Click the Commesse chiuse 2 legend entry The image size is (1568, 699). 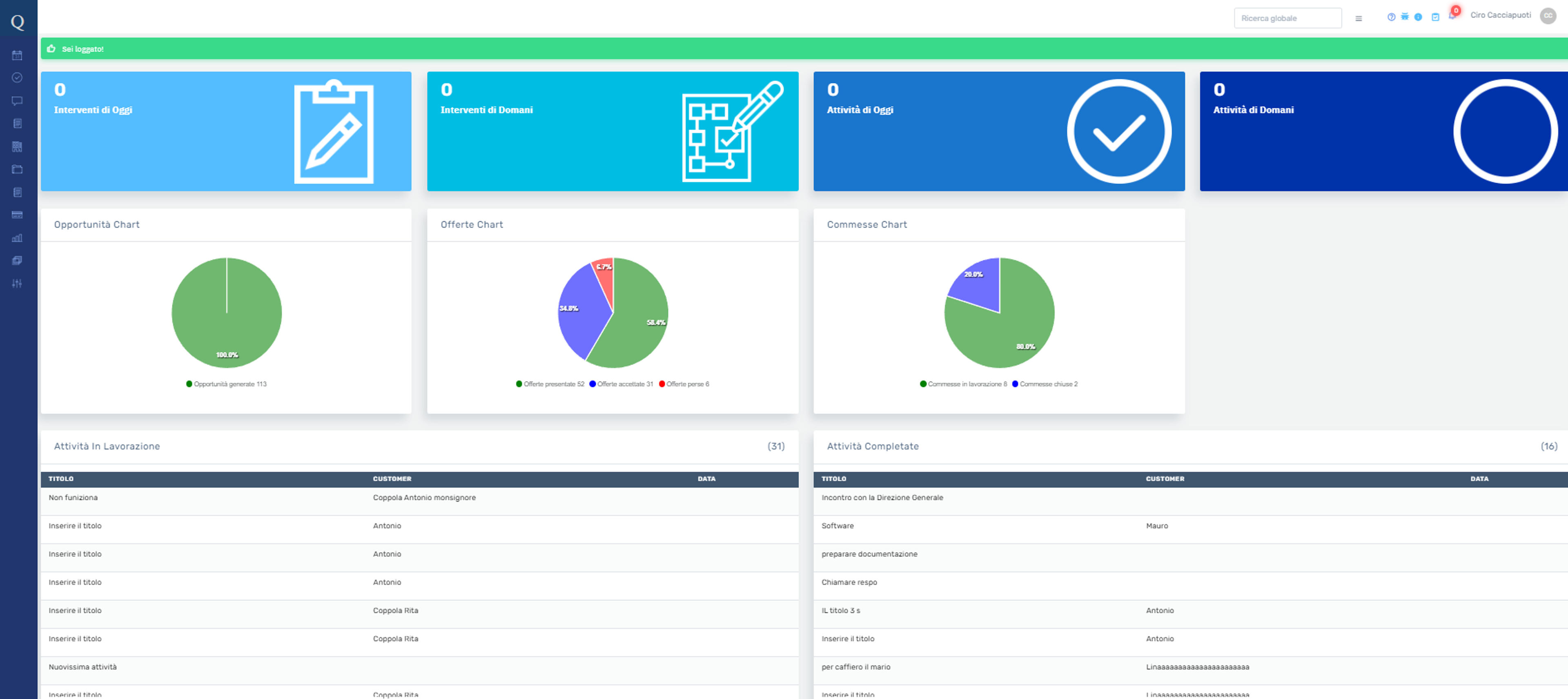1045,384
